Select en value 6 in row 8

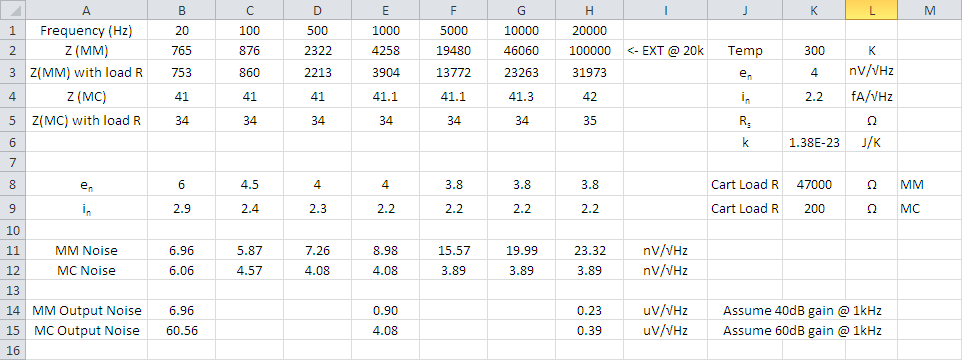(181, 185)
